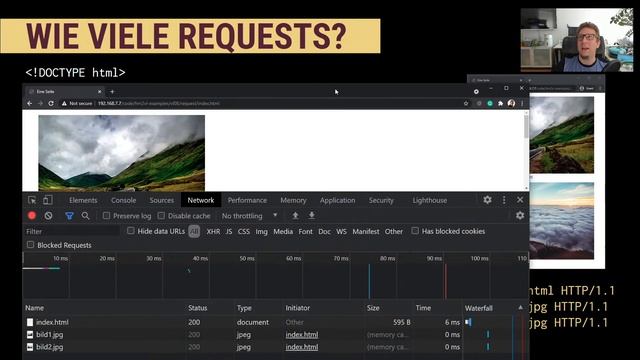Sort requests by Status column header
The width and height of the screenshot is (640, 360).
click(x=198, y=308)
